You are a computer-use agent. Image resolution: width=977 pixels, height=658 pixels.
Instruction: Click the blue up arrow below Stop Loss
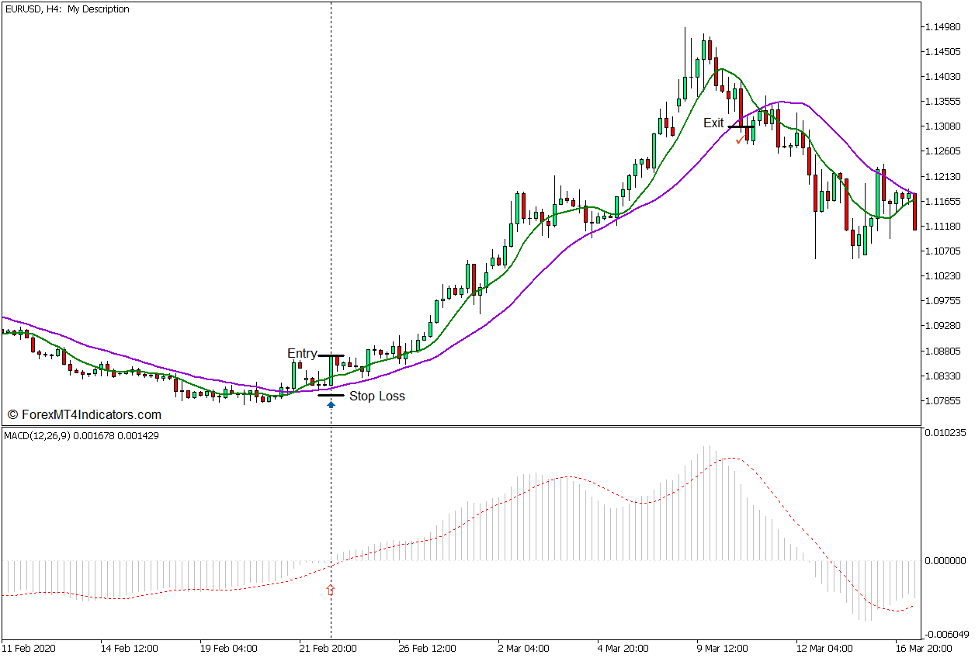(331, 405)
